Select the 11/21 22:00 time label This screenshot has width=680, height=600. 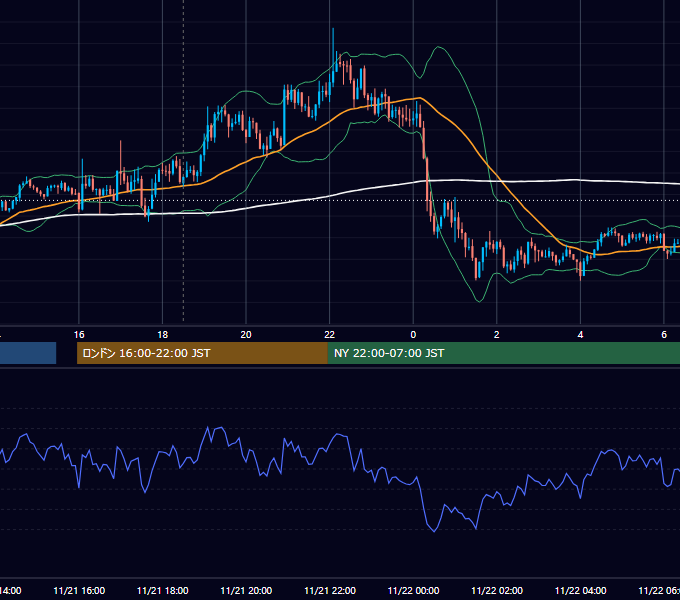click(330, 590)
